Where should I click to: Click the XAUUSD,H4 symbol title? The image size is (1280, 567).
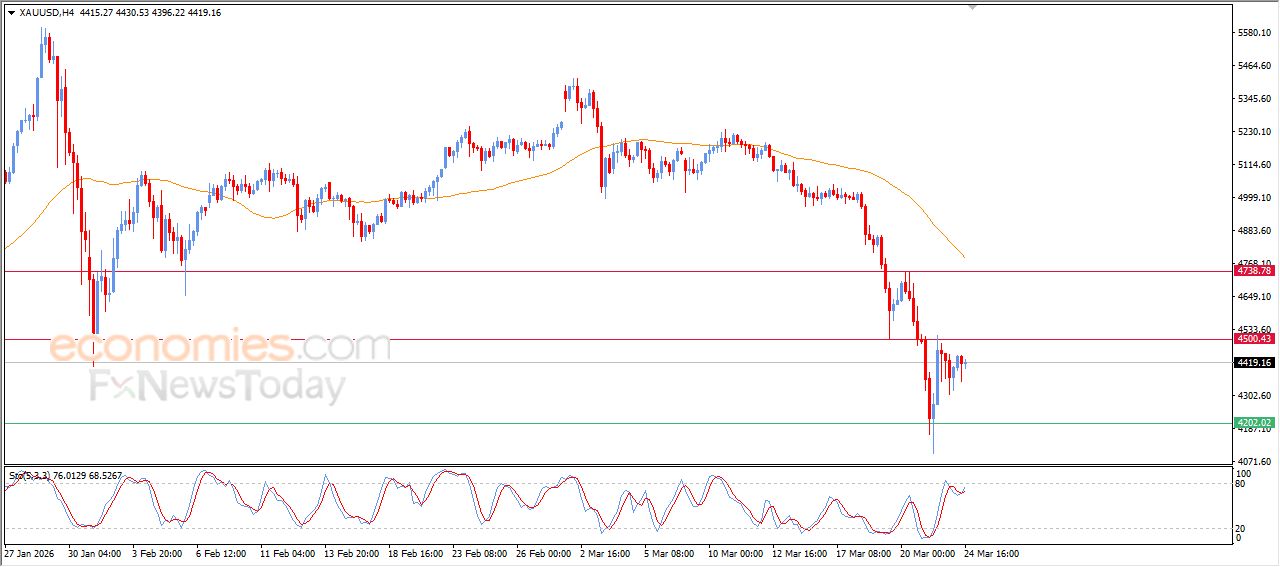47,13
